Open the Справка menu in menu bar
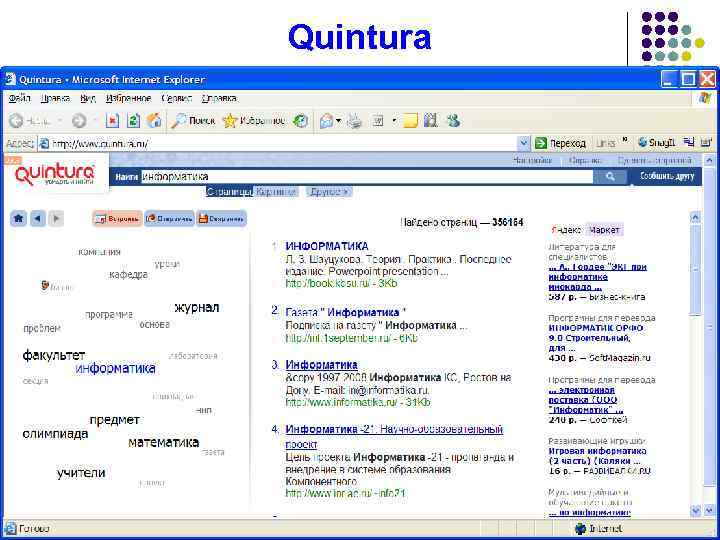 point(219,98)
